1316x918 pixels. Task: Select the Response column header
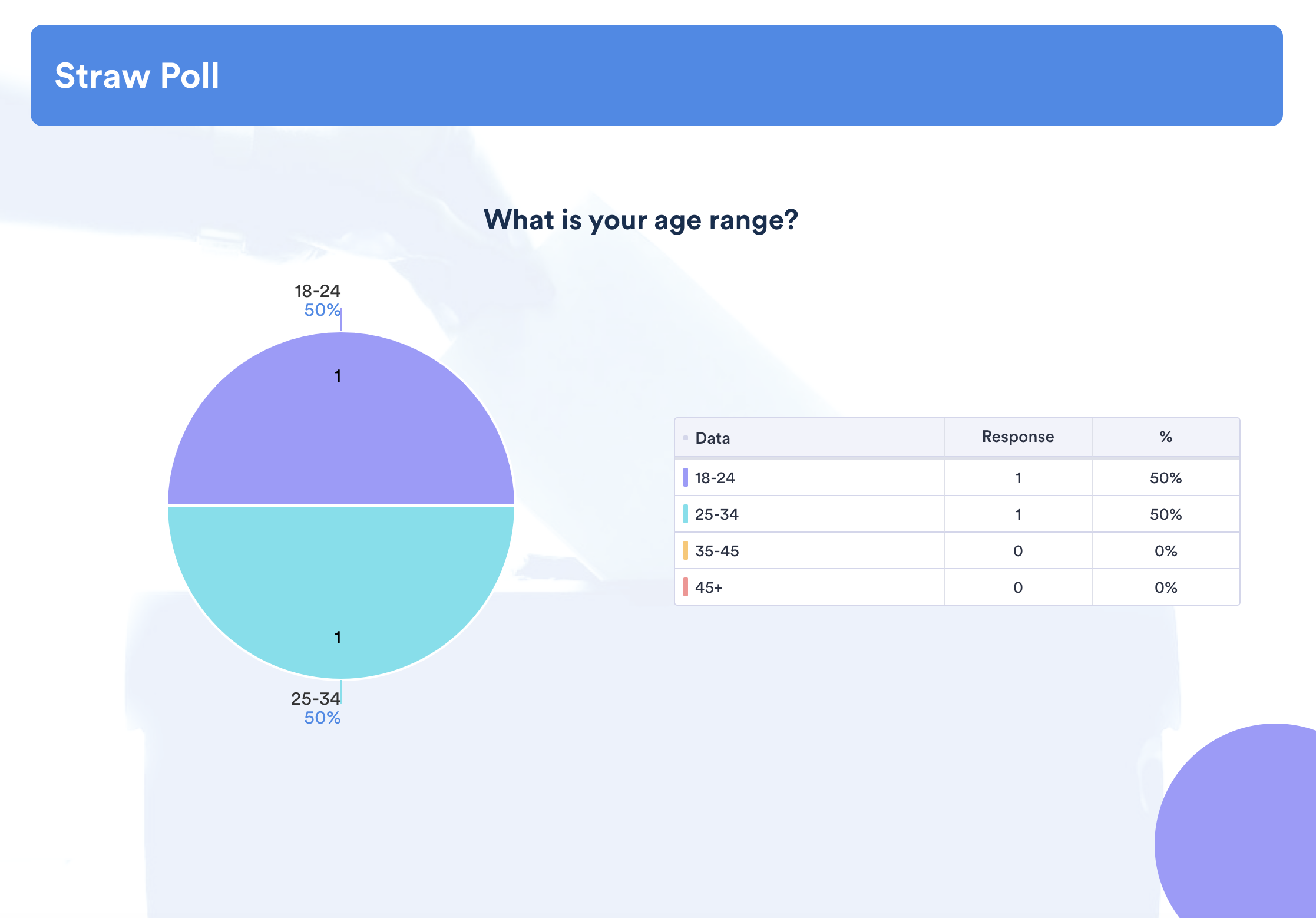point(1017,437)
